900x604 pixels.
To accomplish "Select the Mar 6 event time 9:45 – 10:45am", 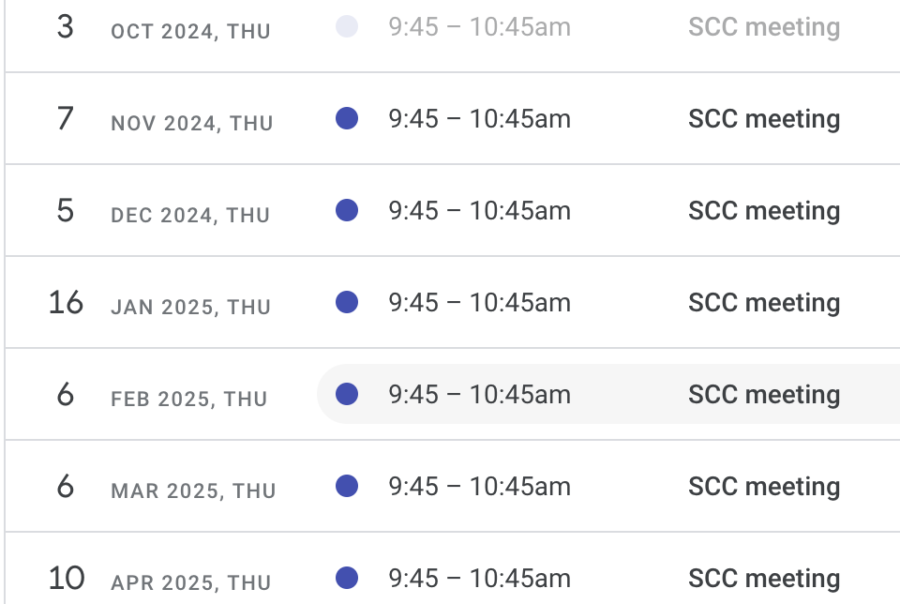I will tap(479, 486).
